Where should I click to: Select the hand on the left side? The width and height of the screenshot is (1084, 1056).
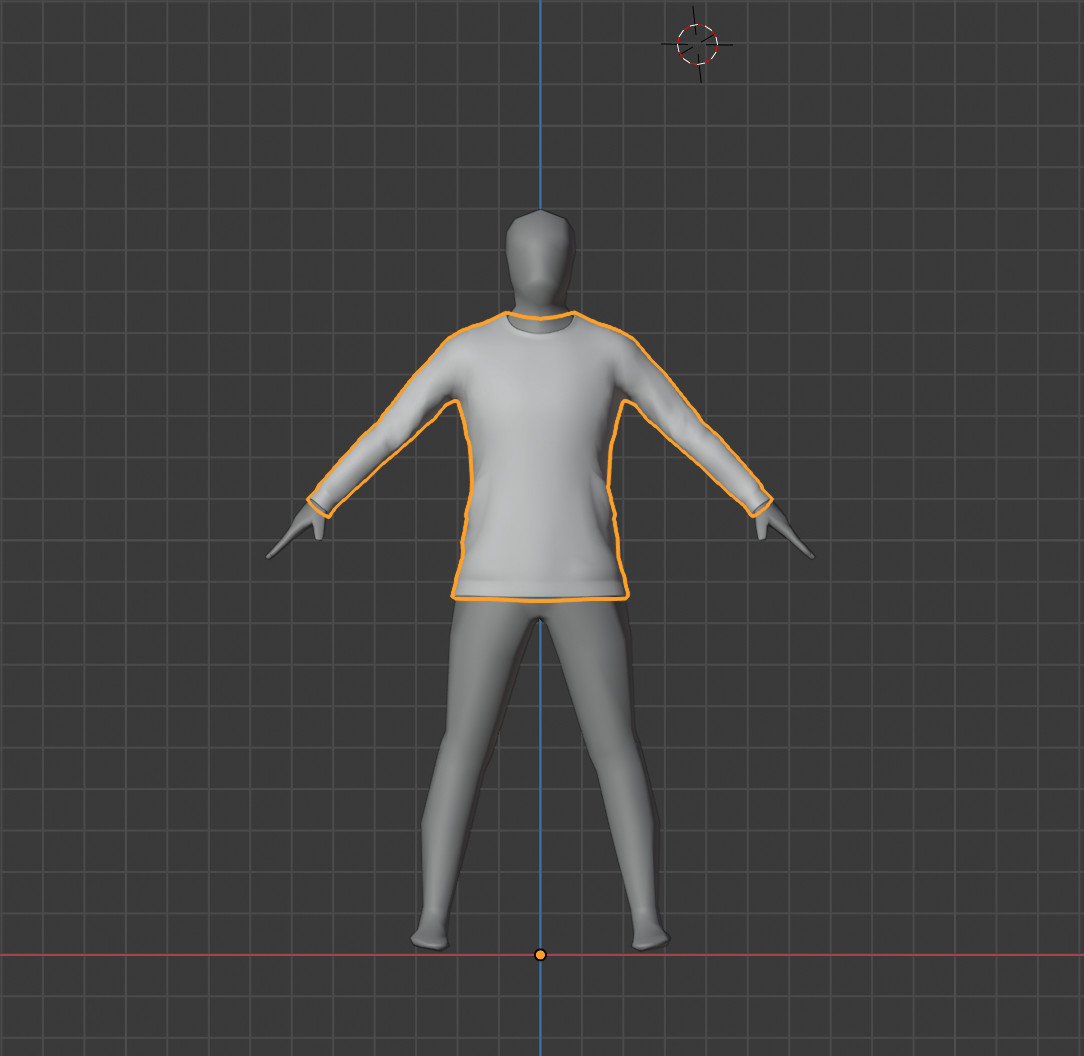click(298, 532)
